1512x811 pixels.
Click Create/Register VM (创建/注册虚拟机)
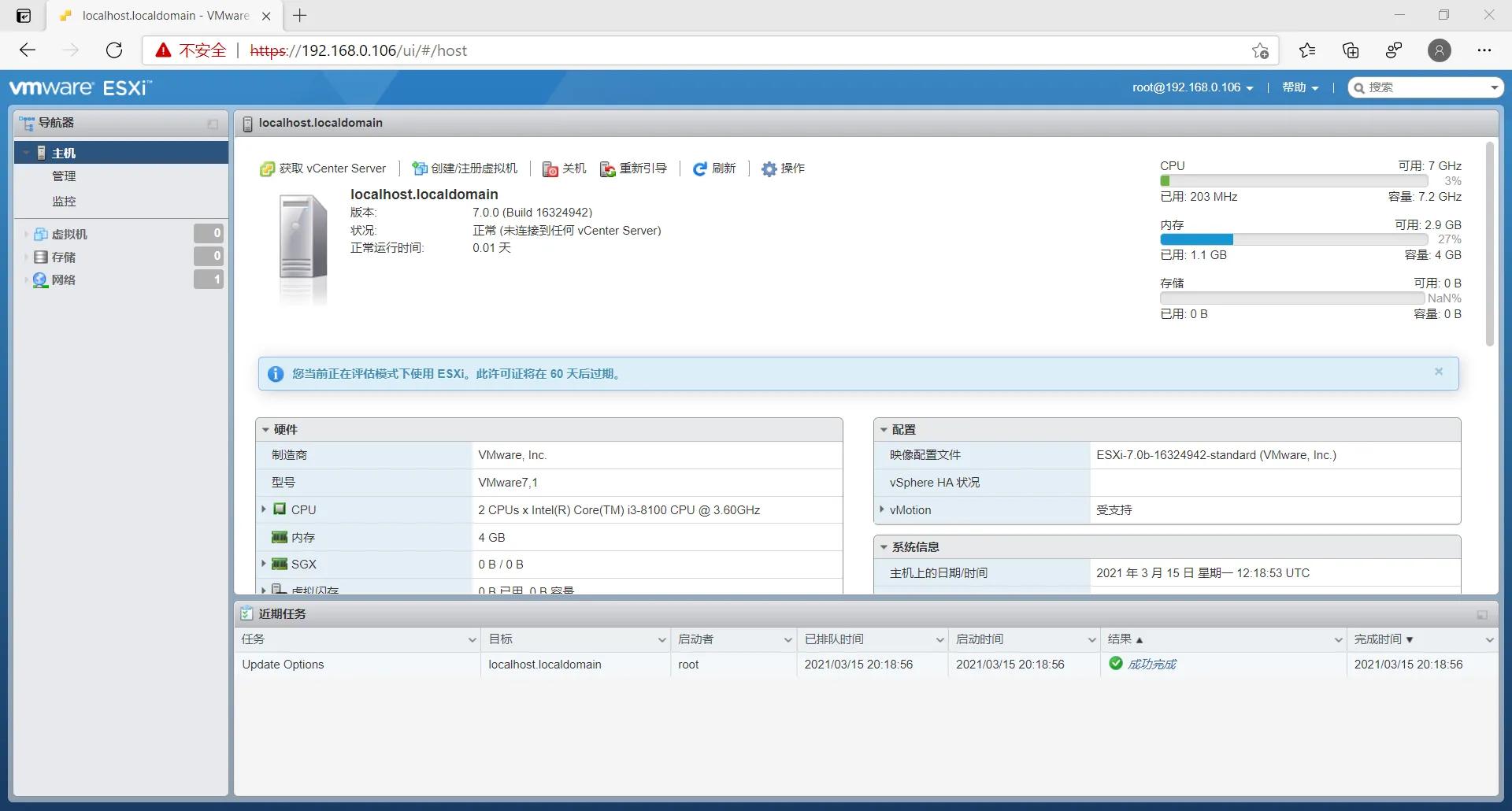465,168
